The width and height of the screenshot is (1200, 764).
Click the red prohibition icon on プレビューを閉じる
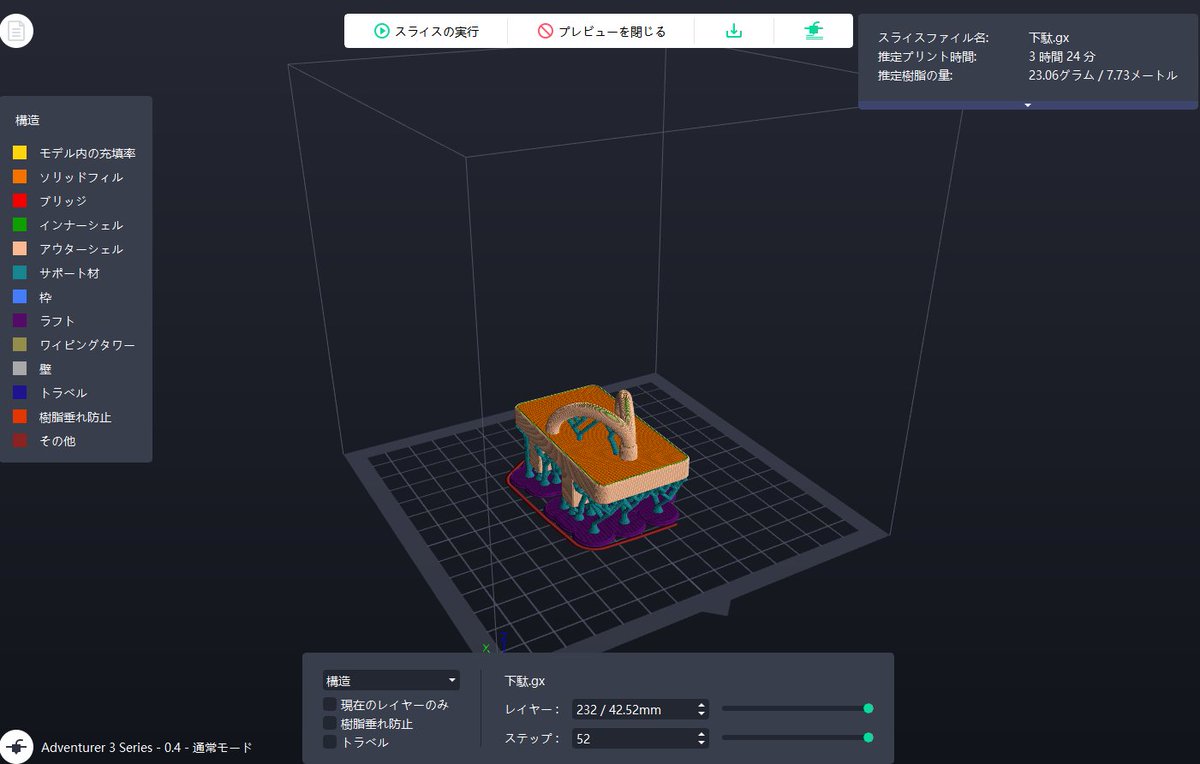(x=547, y=31)
